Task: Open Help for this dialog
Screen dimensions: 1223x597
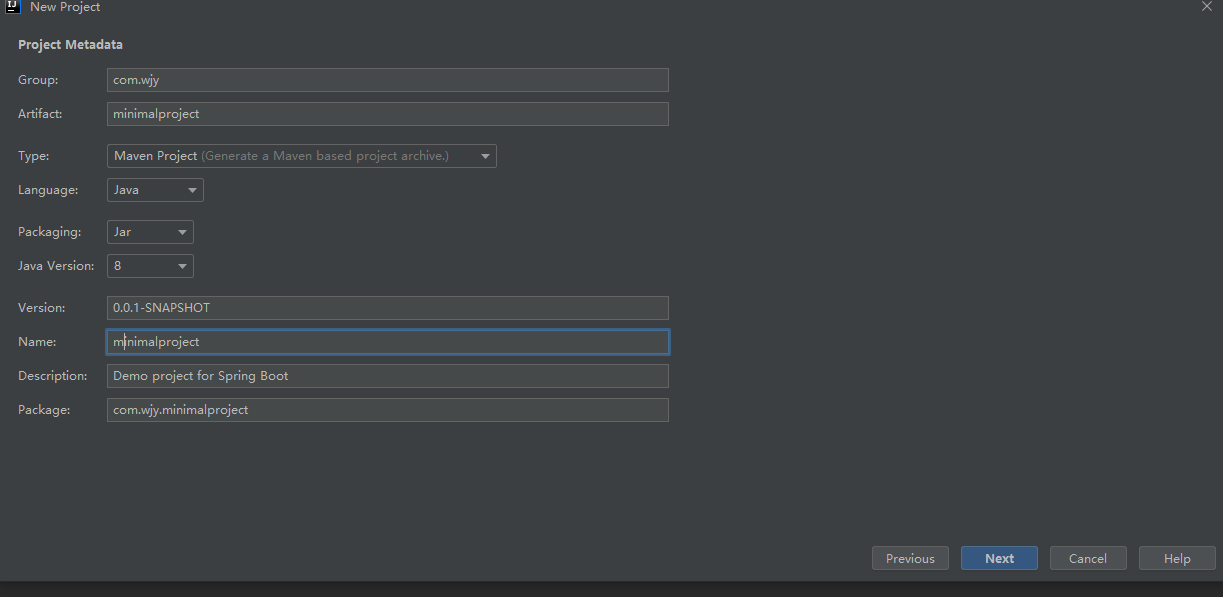Action: point(1177,559)
